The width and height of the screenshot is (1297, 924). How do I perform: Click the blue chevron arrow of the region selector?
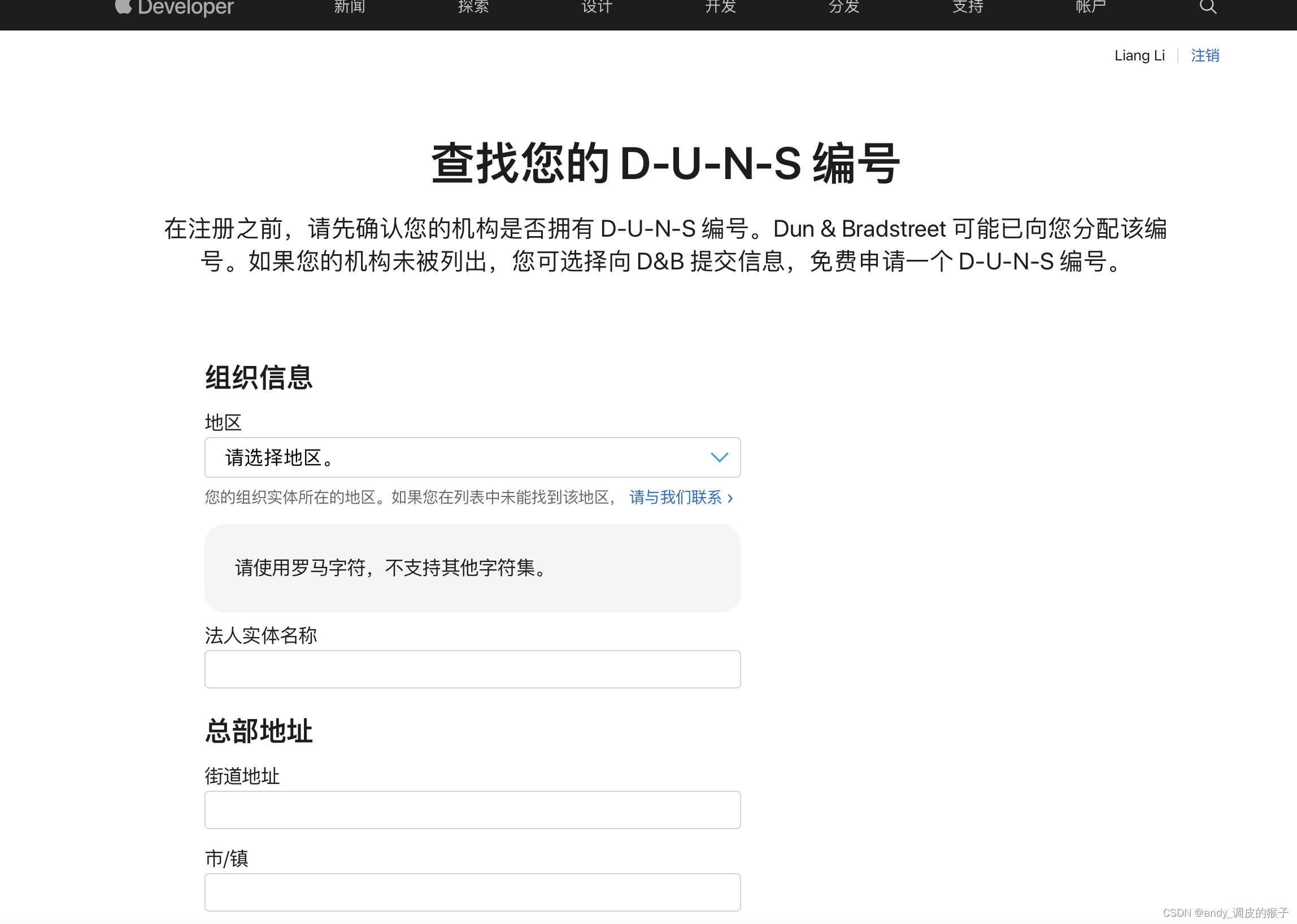pyautogui.click(x=719, y=457)
